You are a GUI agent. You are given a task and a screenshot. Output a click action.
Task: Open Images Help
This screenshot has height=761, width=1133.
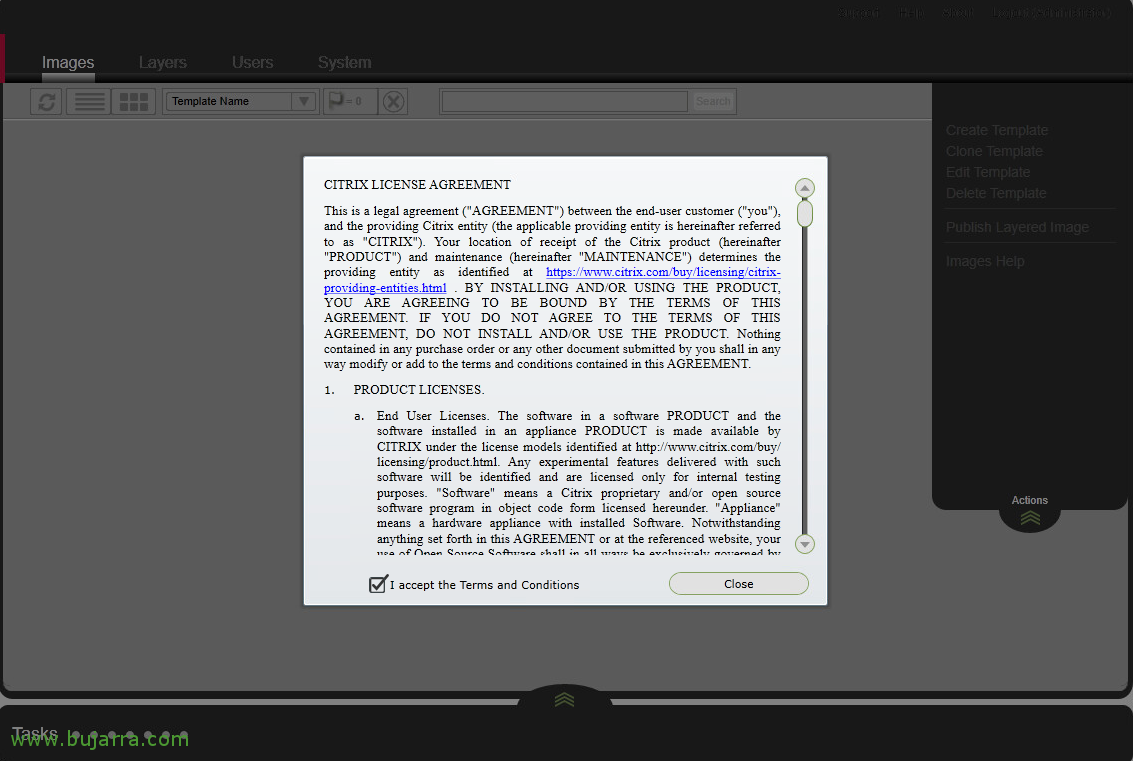985,261
